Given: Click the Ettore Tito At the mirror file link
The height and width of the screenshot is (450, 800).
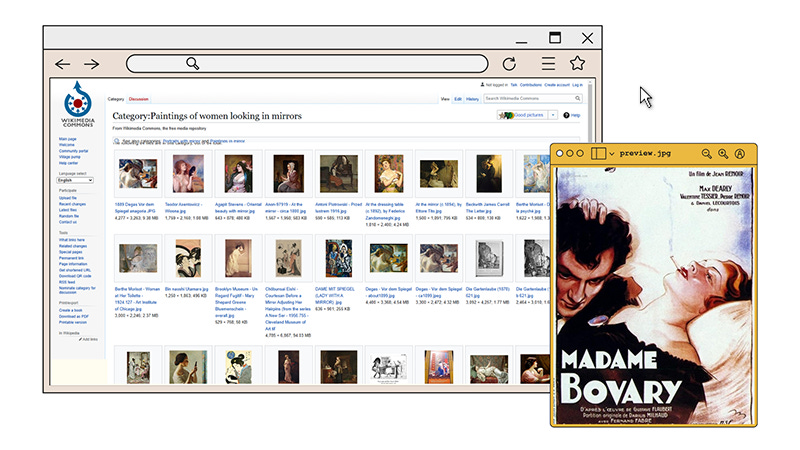Looking at the screenshot, I should (x=439, y=208).
